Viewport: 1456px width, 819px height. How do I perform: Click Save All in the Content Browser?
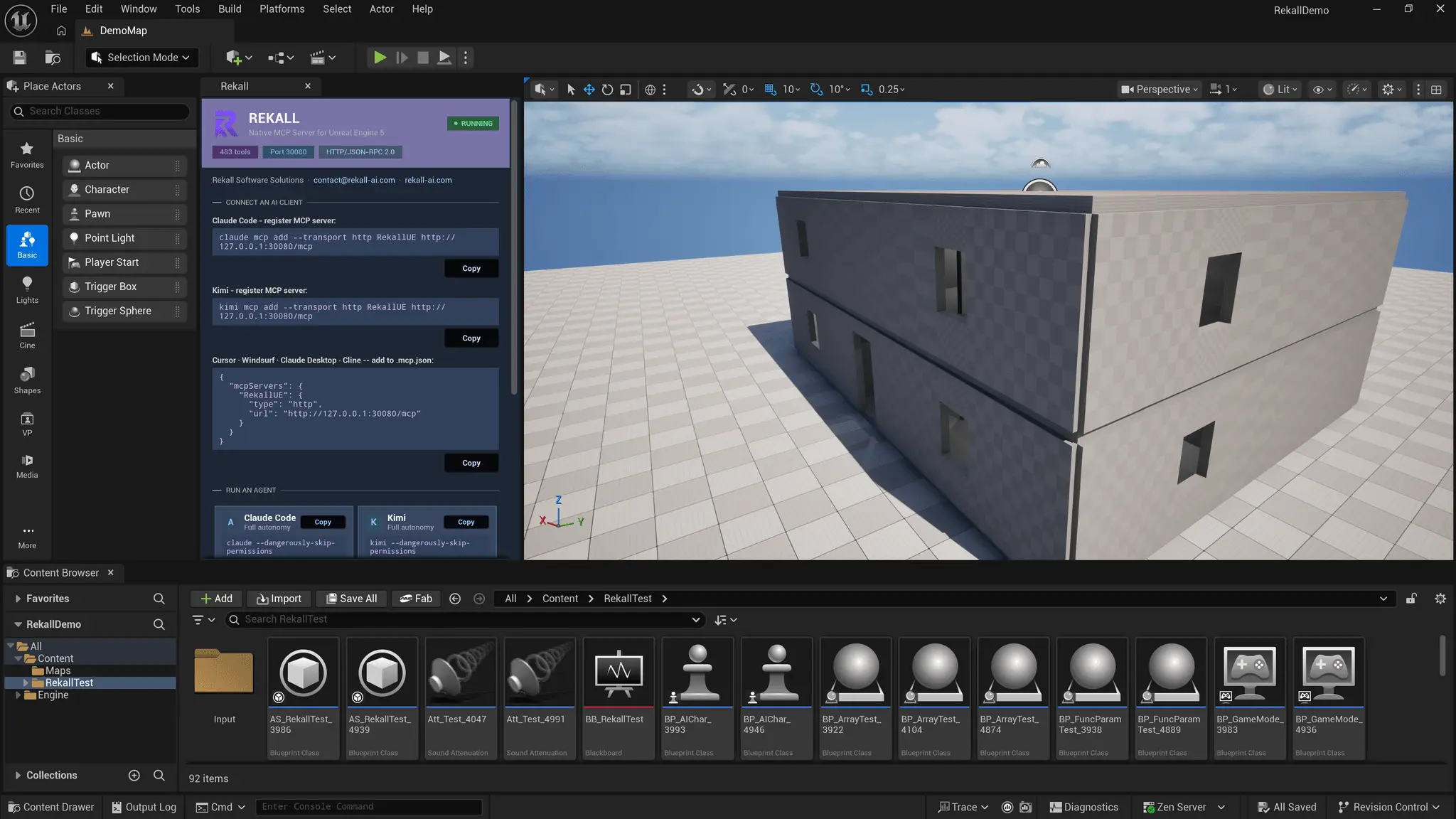coord(351,599)
